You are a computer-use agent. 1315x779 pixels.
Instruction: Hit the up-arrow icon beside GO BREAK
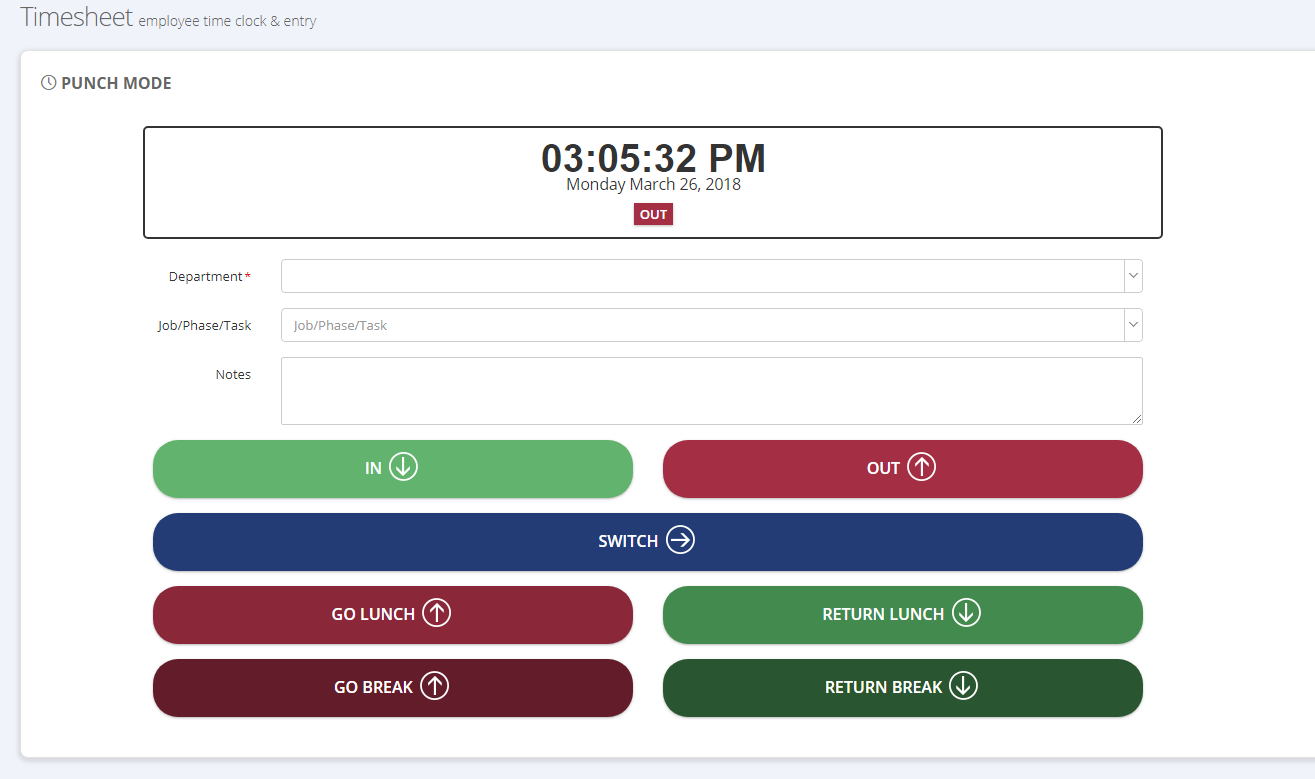coord(434,686)
